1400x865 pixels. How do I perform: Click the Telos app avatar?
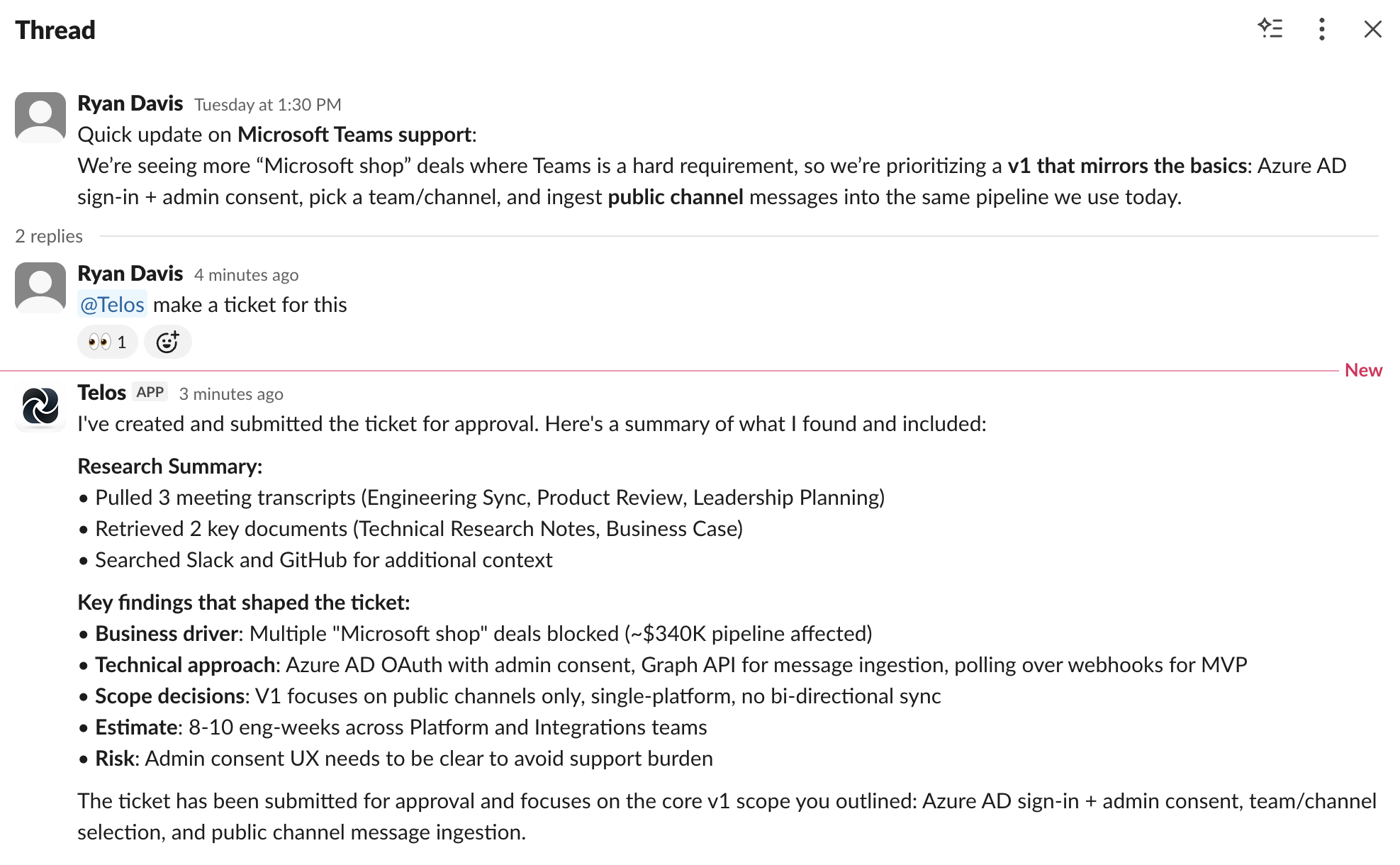tap(40, 408)
